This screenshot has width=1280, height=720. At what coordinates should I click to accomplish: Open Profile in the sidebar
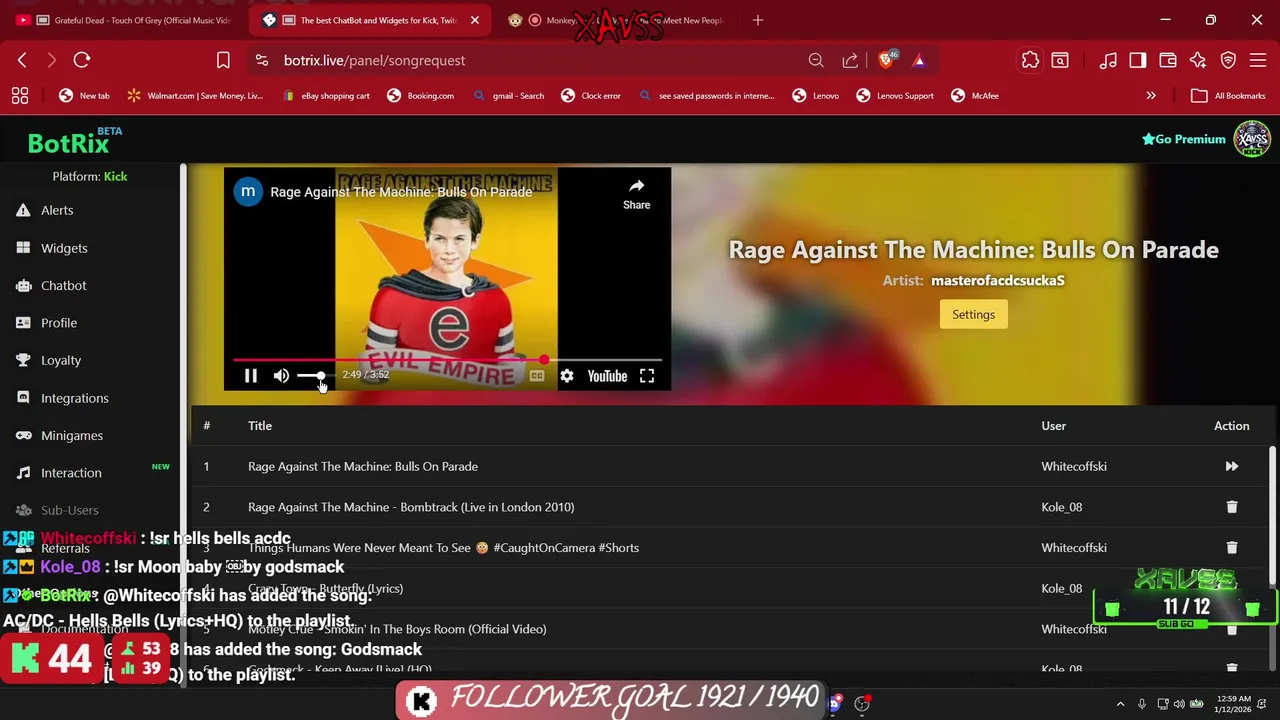(59, 323)
